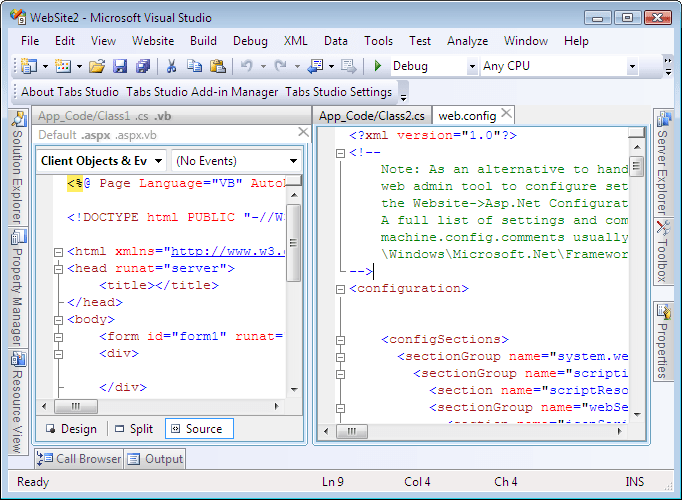Viewport: 682px width, 500px height.
Task: Click the web.config horizontal scrollbar thumb
Action: [351, 432]
